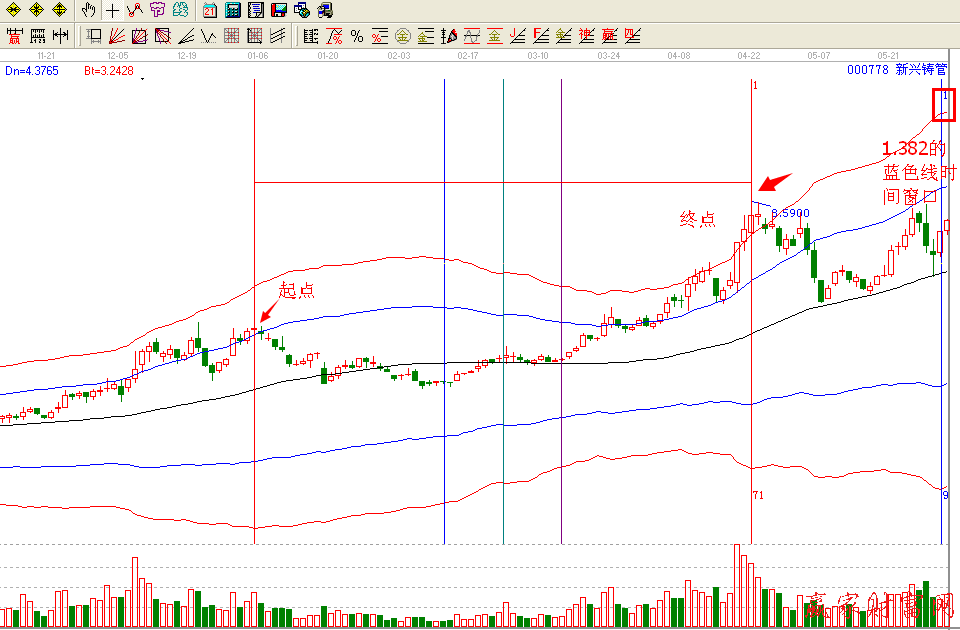Image resolution: width=960 pixels, height=630 pixels.
Task: Open the calendar icon showing 21
Action: (x=209, y=11)
